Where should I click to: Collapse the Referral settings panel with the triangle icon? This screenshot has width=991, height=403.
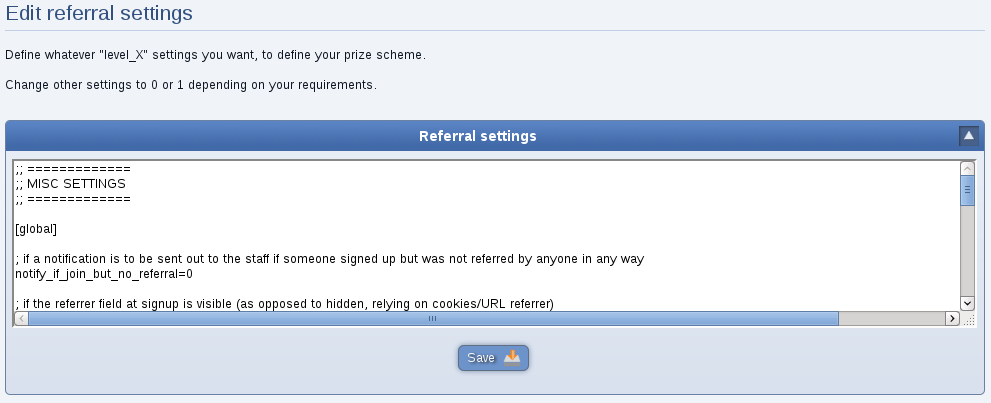tap(968, 136)
